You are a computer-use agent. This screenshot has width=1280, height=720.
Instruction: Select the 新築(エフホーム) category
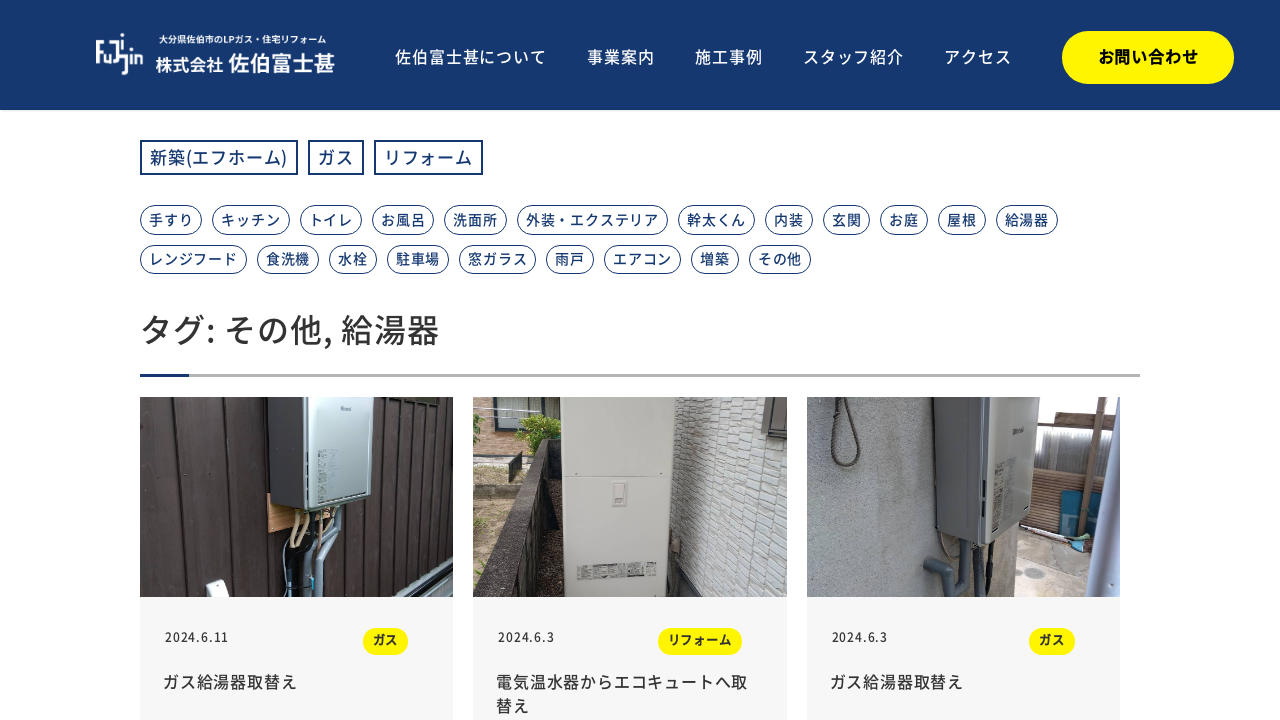pyautogui.click(x=219, y=158)
